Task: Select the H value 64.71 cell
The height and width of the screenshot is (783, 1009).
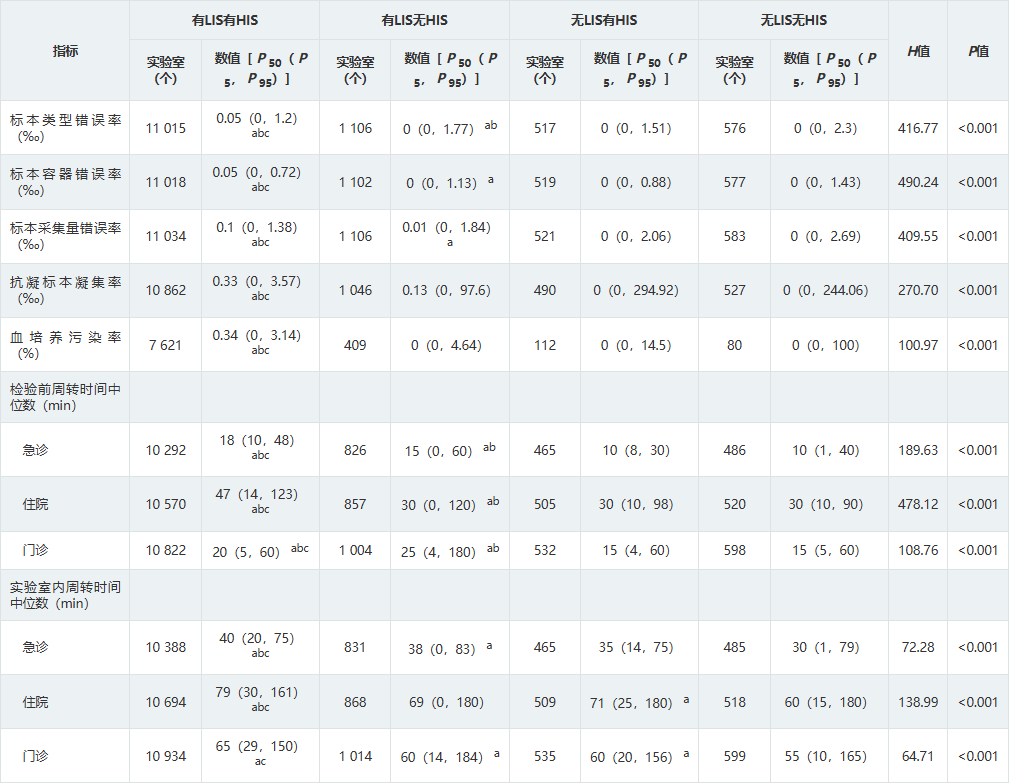Action: pyautogui.click(x=917, y=756)
